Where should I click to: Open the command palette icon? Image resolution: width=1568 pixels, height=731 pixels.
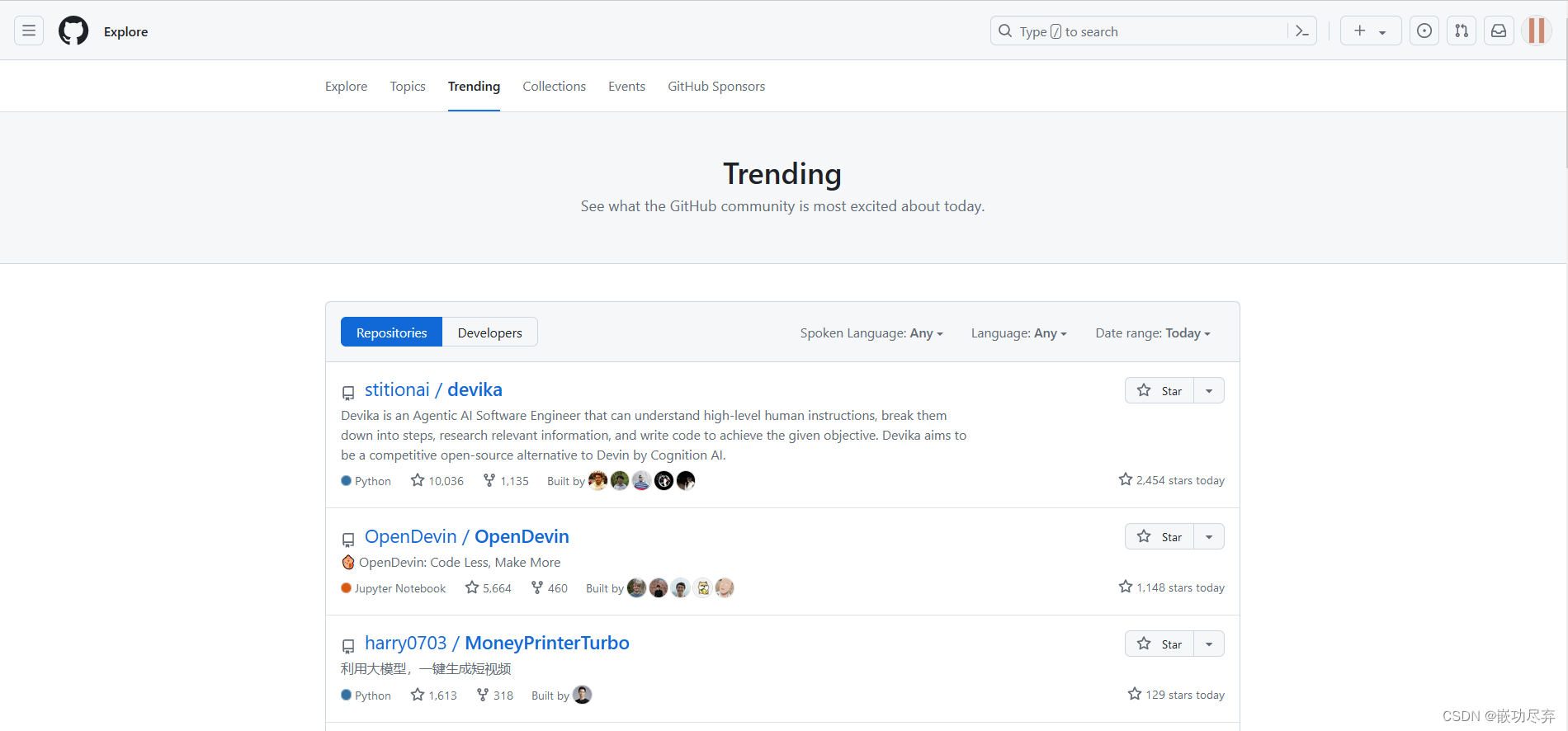pos(1302,31)
